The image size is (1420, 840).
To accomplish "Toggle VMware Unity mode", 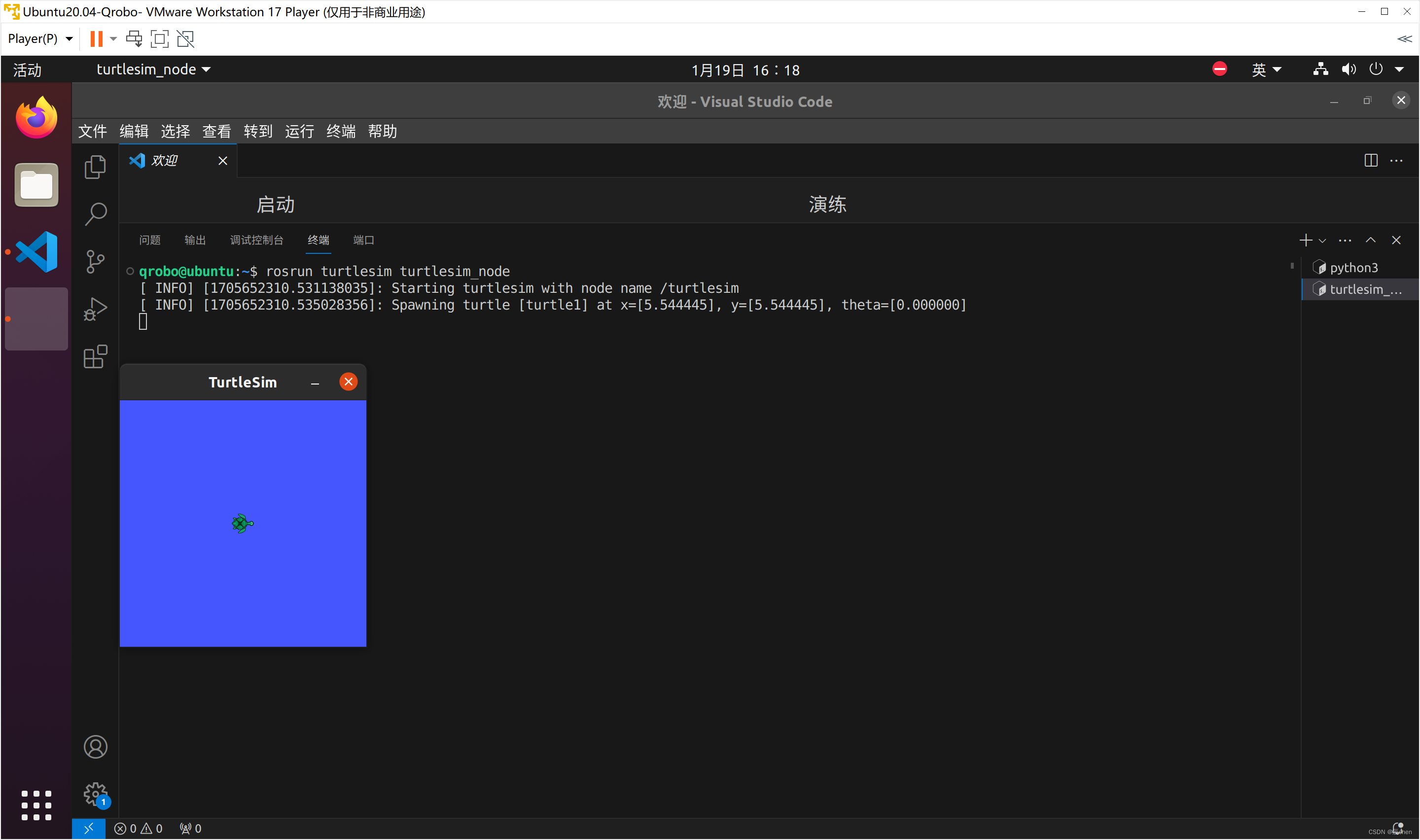I will (185, 38).
